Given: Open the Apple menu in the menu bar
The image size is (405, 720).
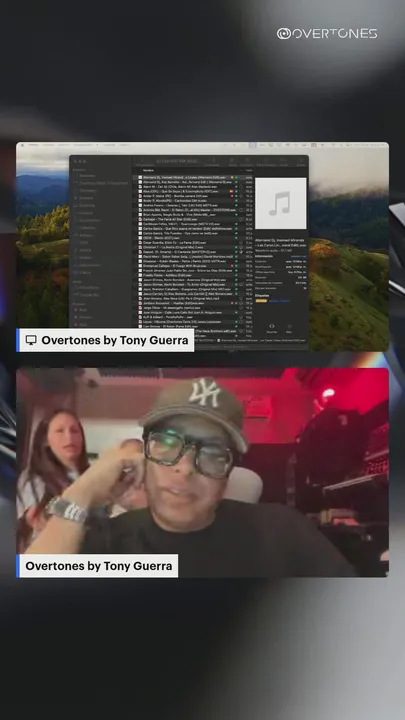Looking at the screenshot, I should [22, 145].
